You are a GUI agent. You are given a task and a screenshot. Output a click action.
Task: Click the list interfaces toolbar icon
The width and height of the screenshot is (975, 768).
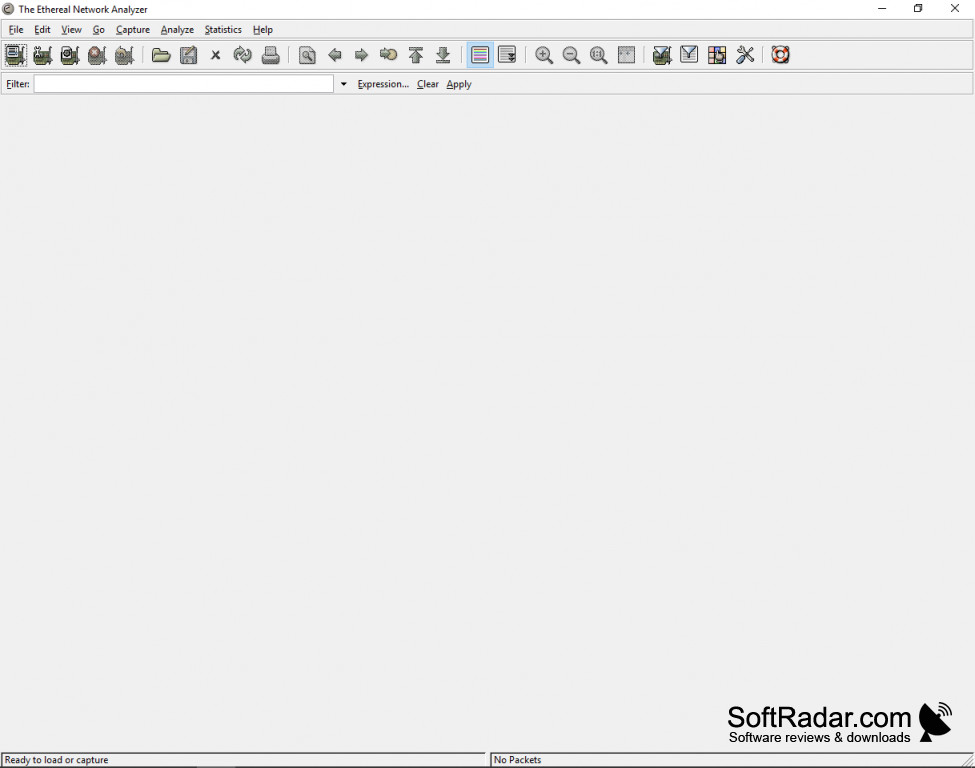tap(15, 55)
